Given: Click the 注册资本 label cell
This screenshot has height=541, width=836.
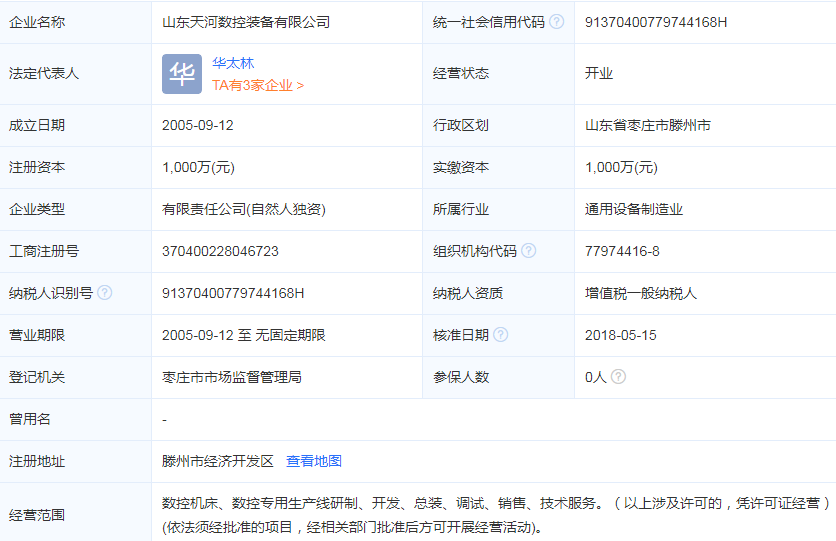Looking at the screenshot, I should 76,167.
